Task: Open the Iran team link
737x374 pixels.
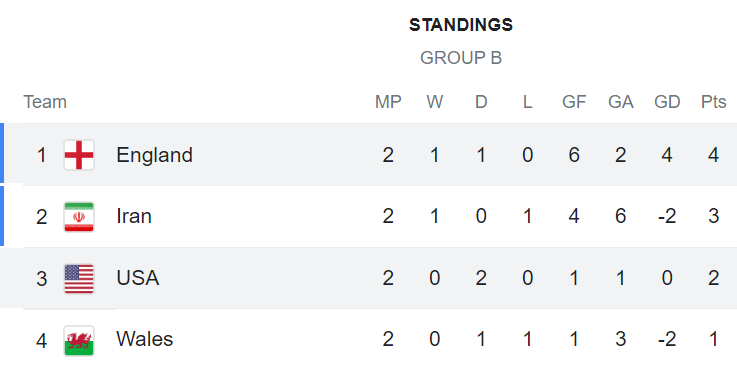Action: (x=134, y=217)
